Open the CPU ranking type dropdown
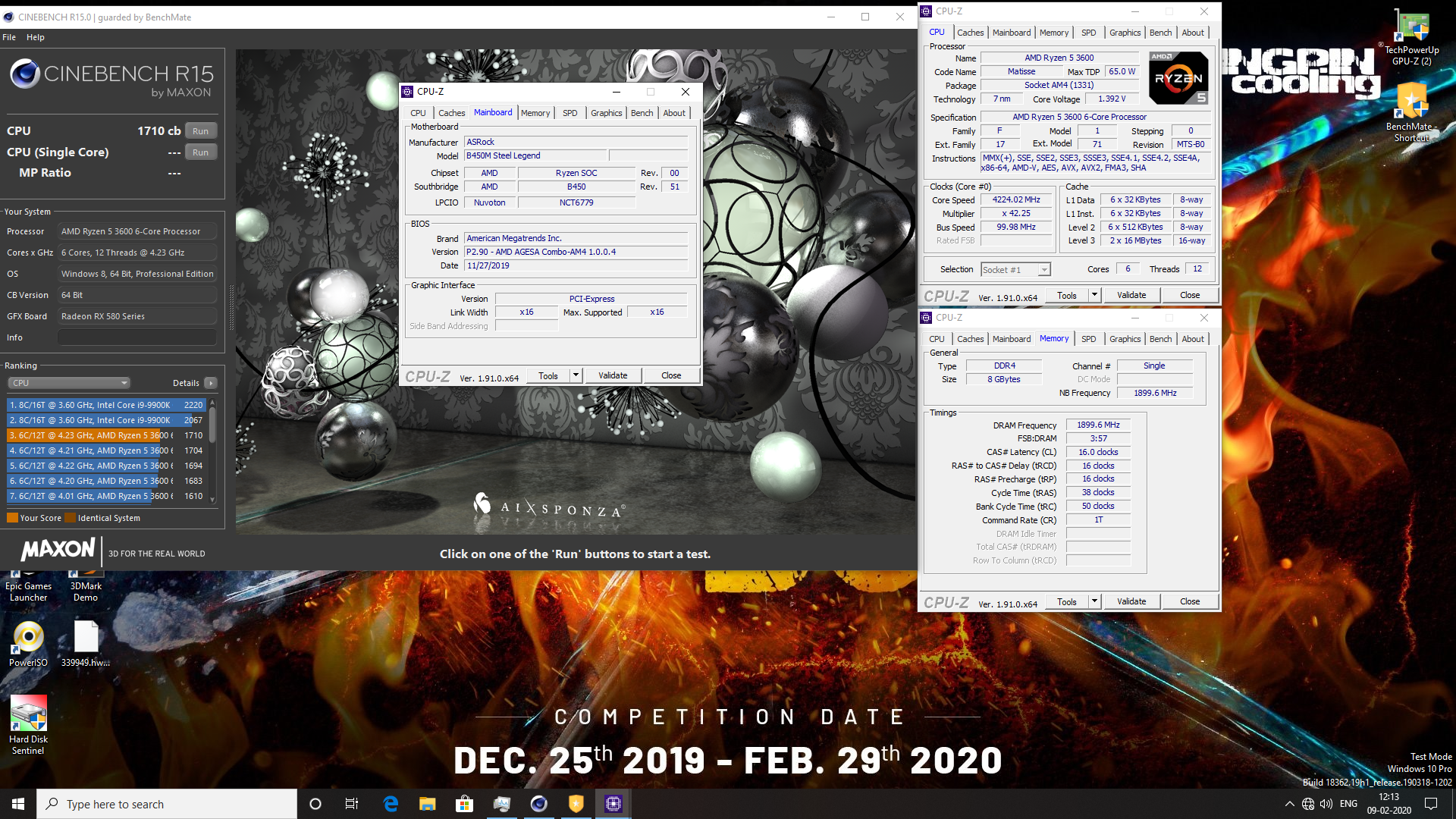 [x=69, y=383]
